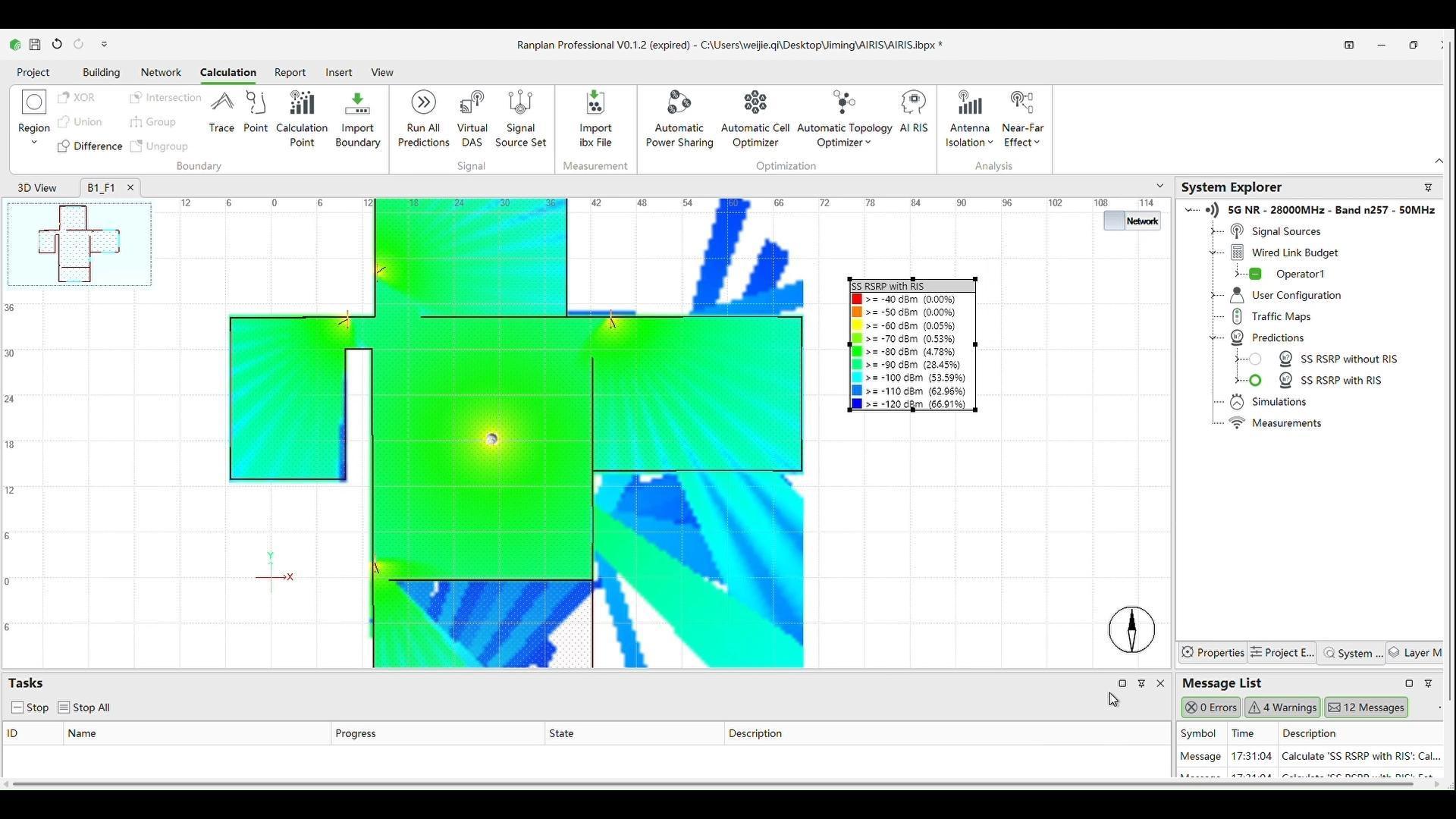Toggle the 12 Messages filter
Screen dimensions: 1456x819
pyautogui.click(x=1367, y=708)
